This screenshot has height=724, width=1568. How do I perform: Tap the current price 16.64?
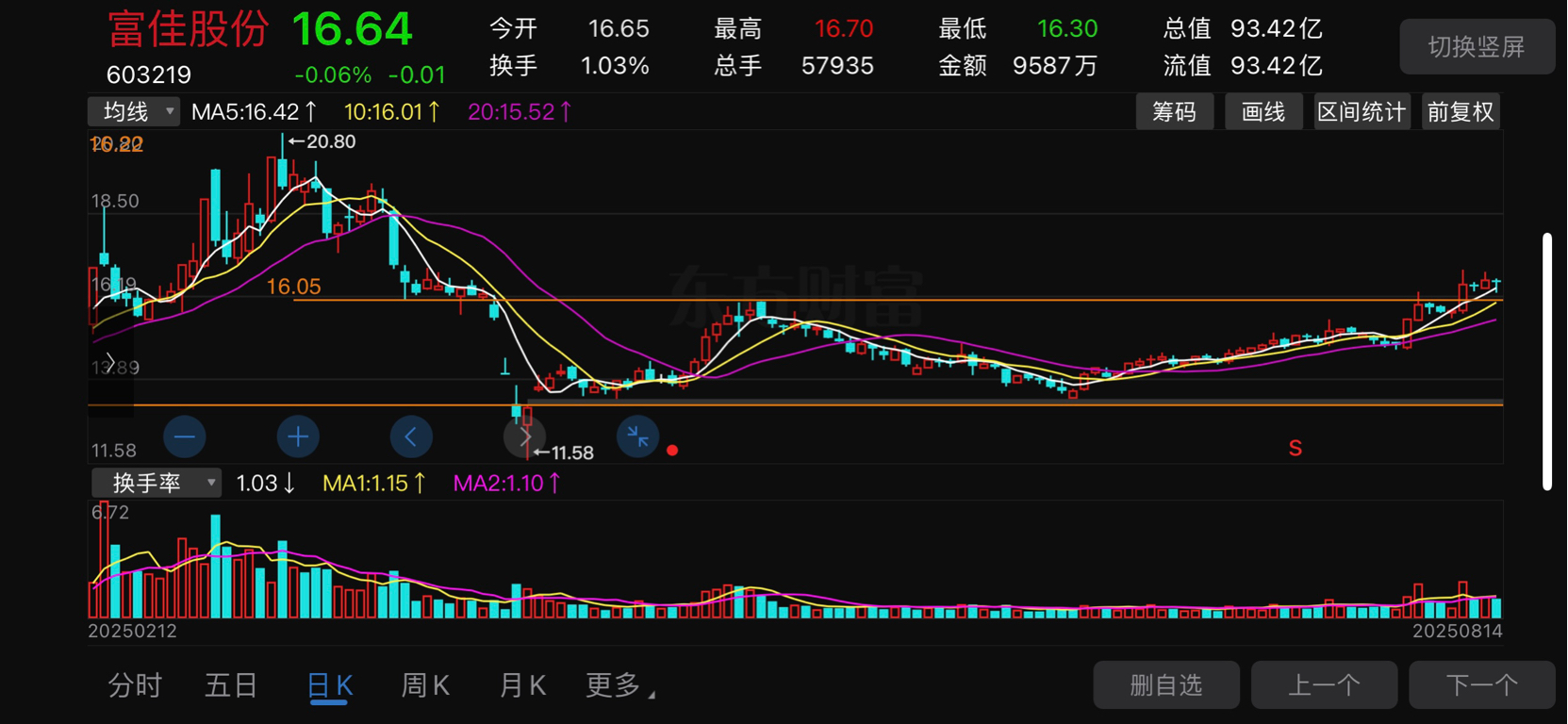353,29
